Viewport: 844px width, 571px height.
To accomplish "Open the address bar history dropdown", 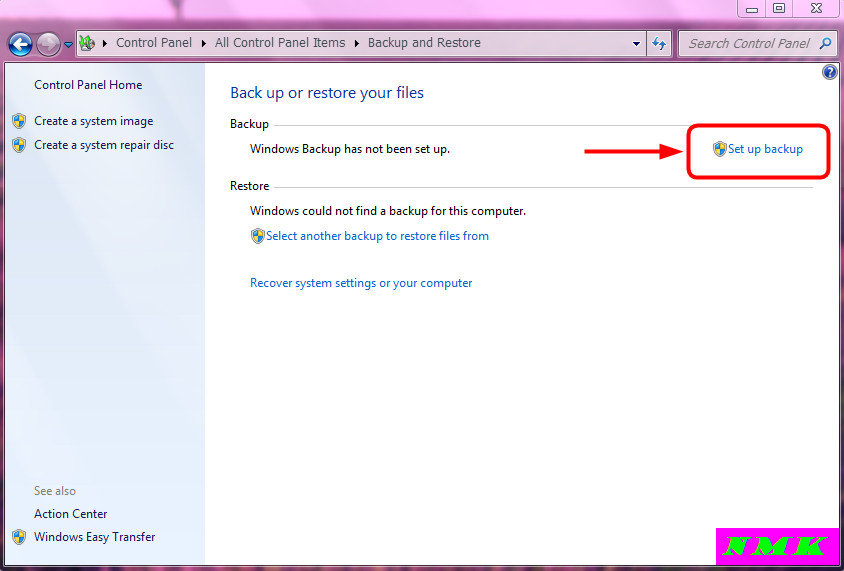I will click(x=636, y=44).
